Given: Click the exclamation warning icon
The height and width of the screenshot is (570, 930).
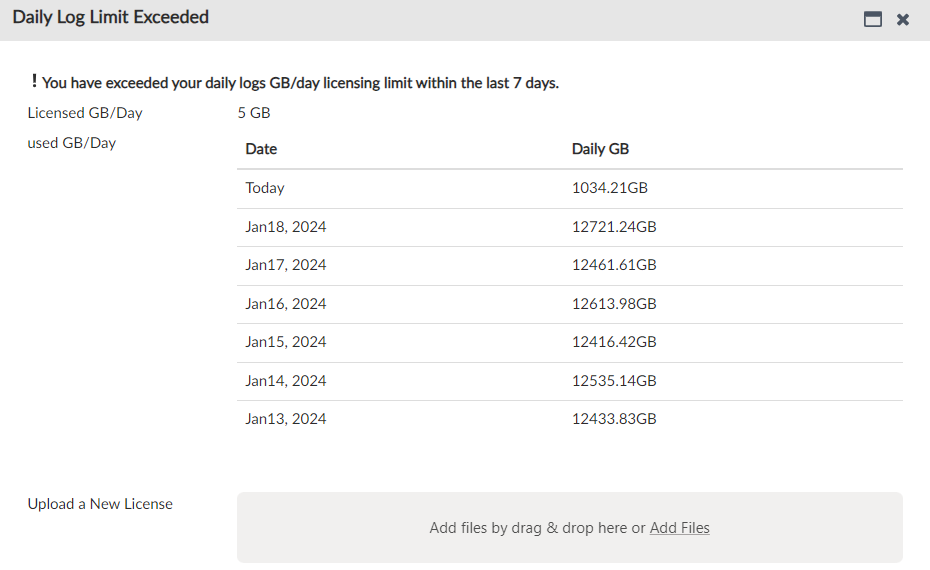Looking at the screenshot, I should tap(34, 82).
